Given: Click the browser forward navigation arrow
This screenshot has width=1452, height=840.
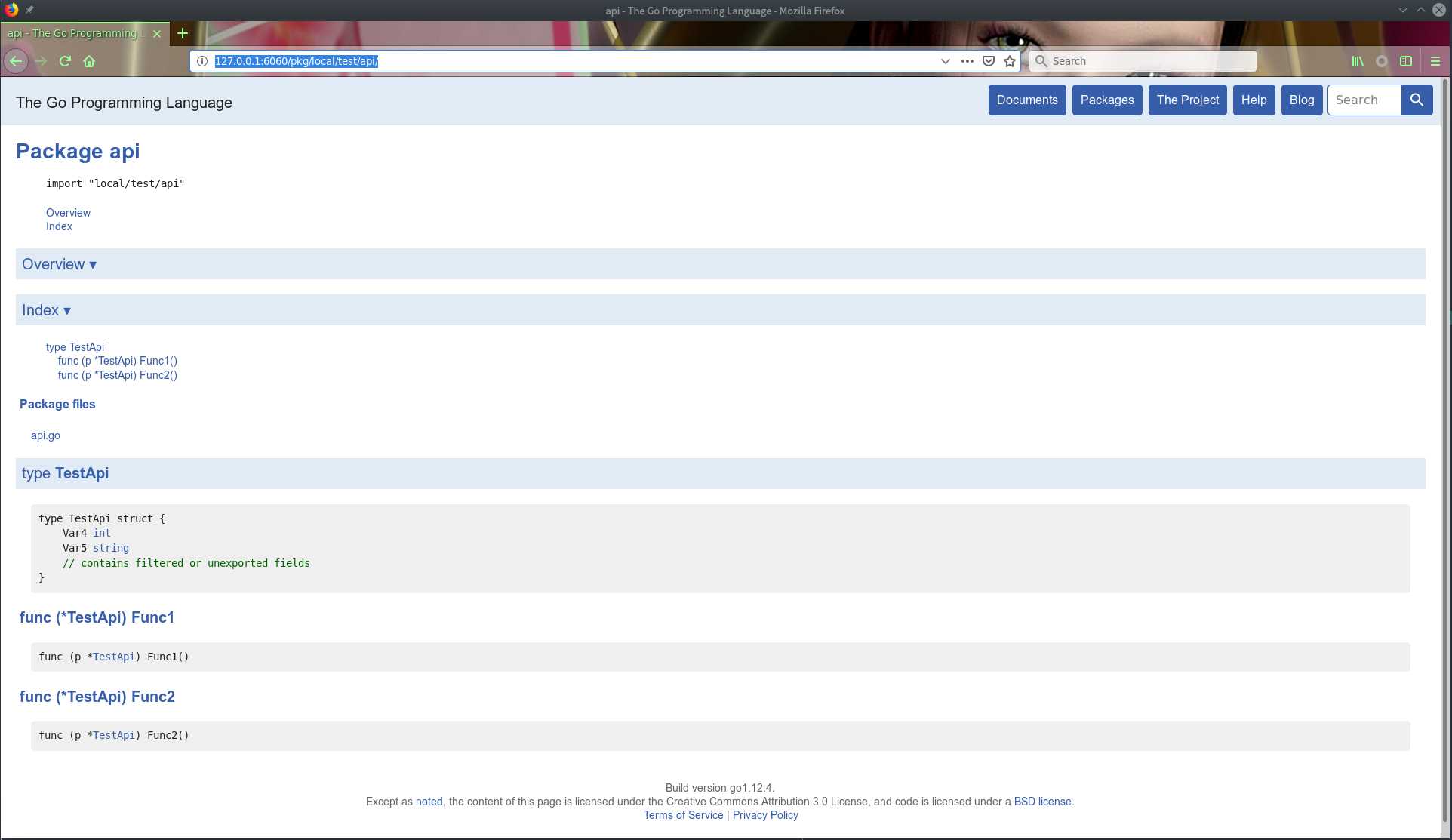Looking at the screenshot, I should 40,61.
